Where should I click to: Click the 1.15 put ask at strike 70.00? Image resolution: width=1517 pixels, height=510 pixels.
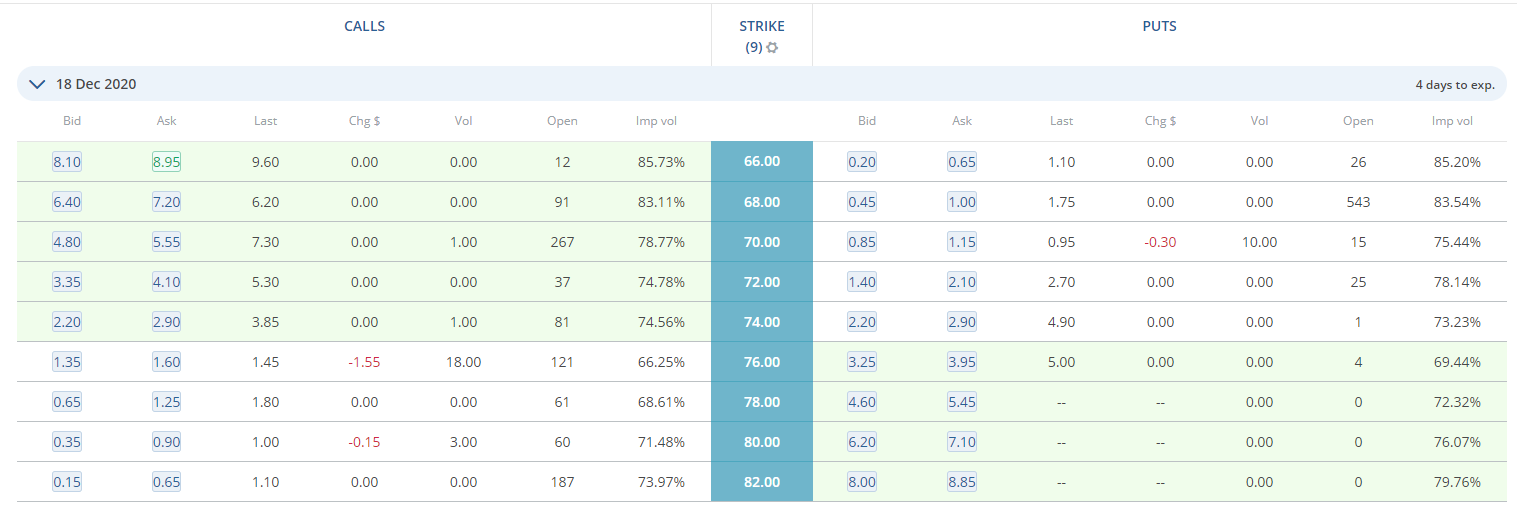(962, 242)
